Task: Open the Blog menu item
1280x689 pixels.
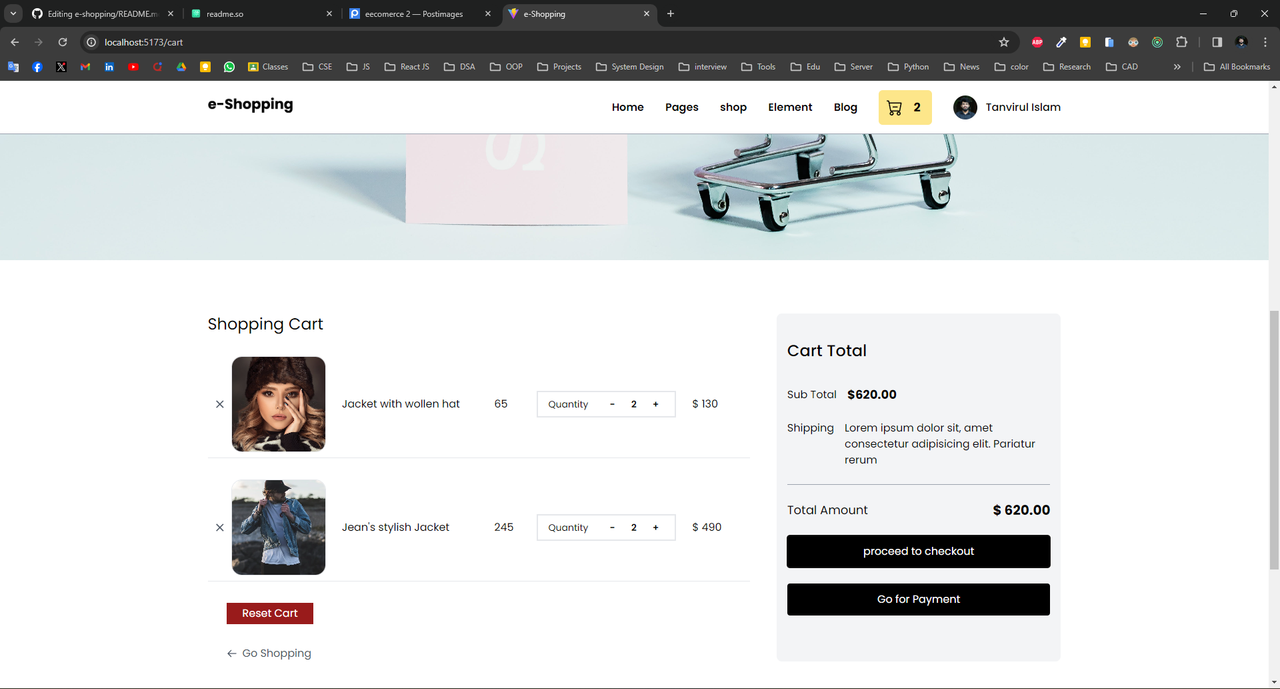Action: pyautogui.click(x=845, y=107)
